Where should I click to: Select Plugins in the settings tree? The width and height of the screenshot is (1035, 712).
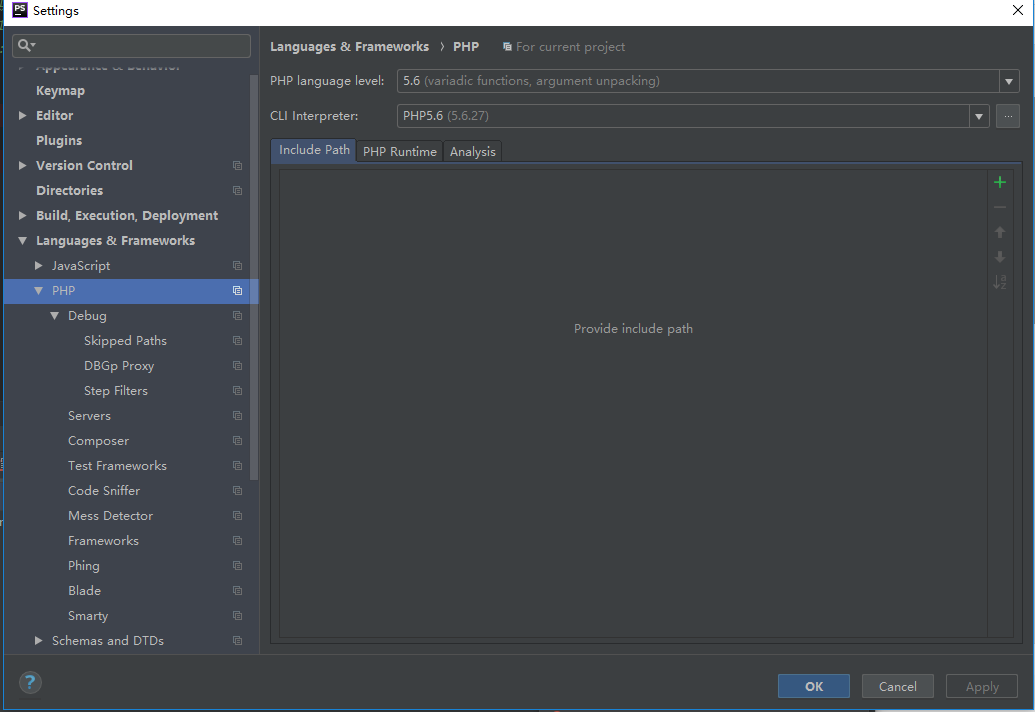click(x=59, y=141)
